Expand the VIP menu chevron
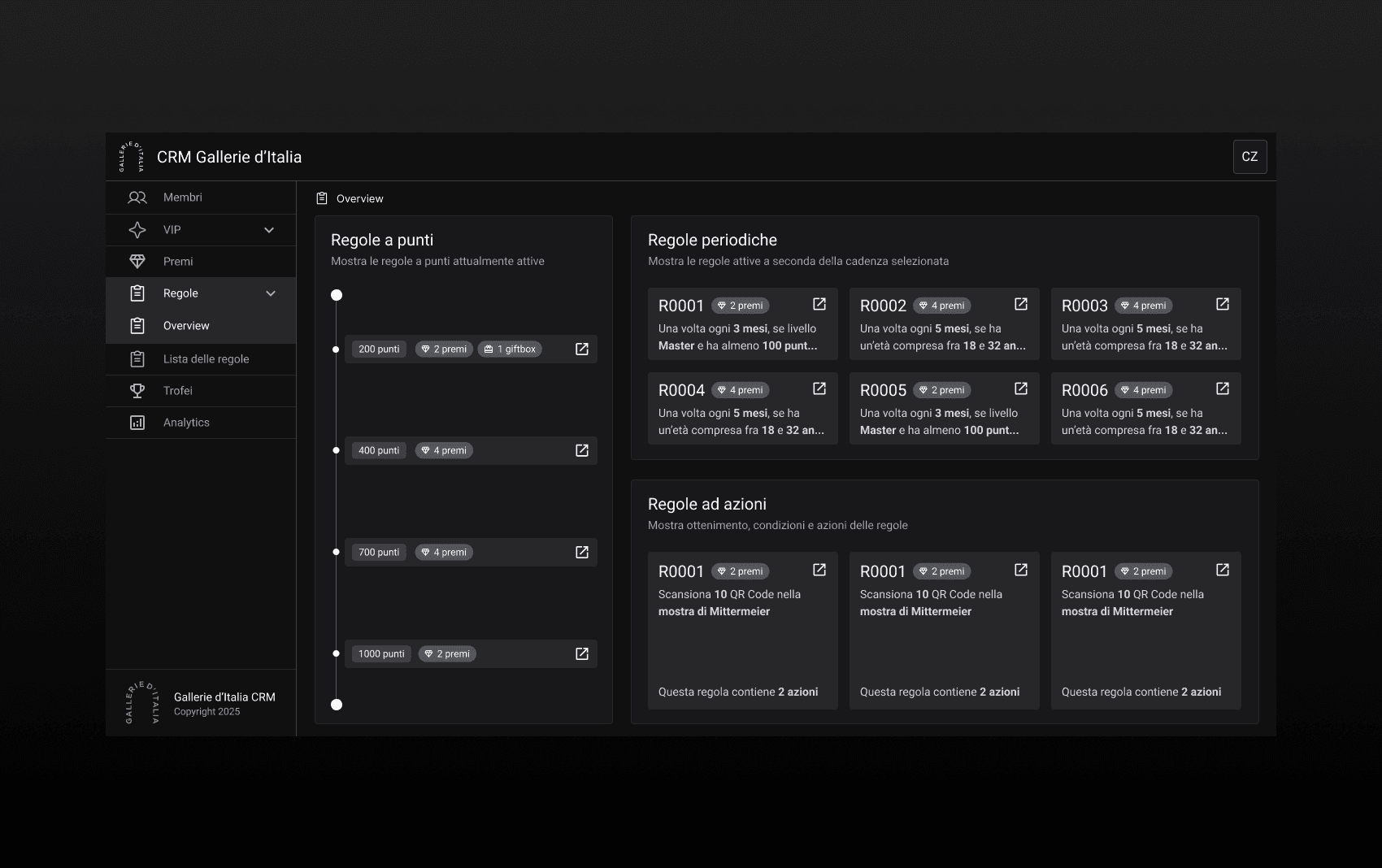Viewport: 1382px width, 868px height. (269, 230)
